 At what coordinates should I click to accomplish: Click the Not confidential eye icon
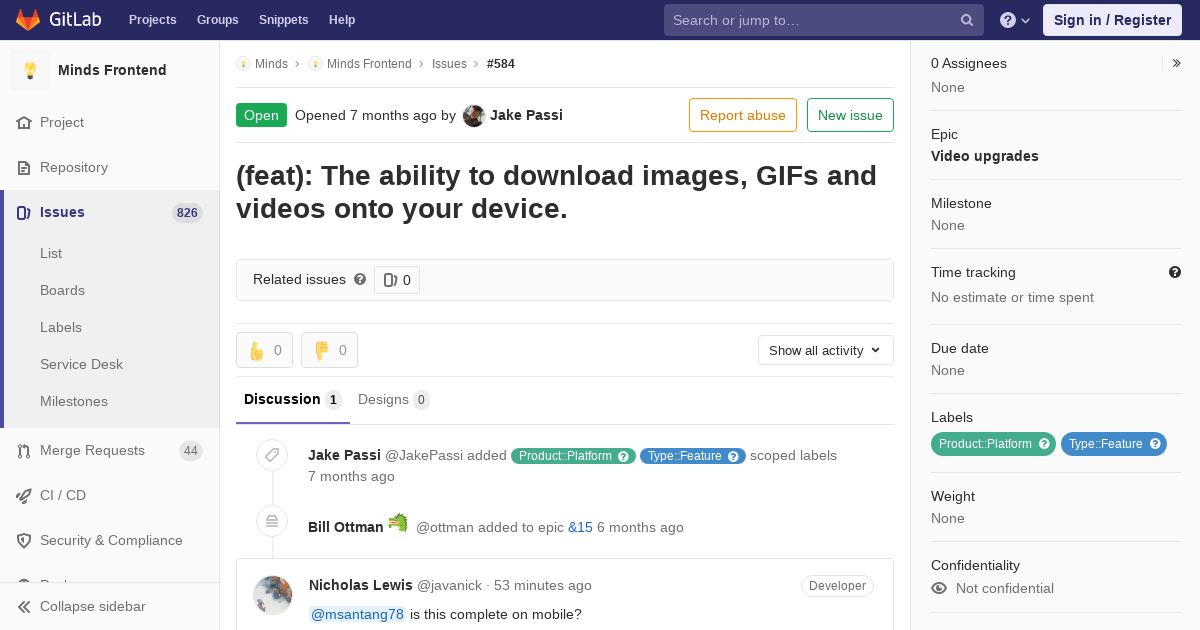coord(939,588)
